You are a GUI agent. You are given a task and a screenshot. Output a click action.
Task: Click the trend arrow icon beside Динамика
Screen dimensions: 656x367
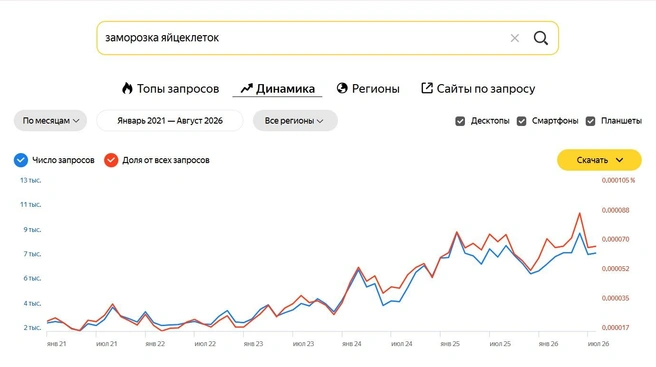[246, 88]
